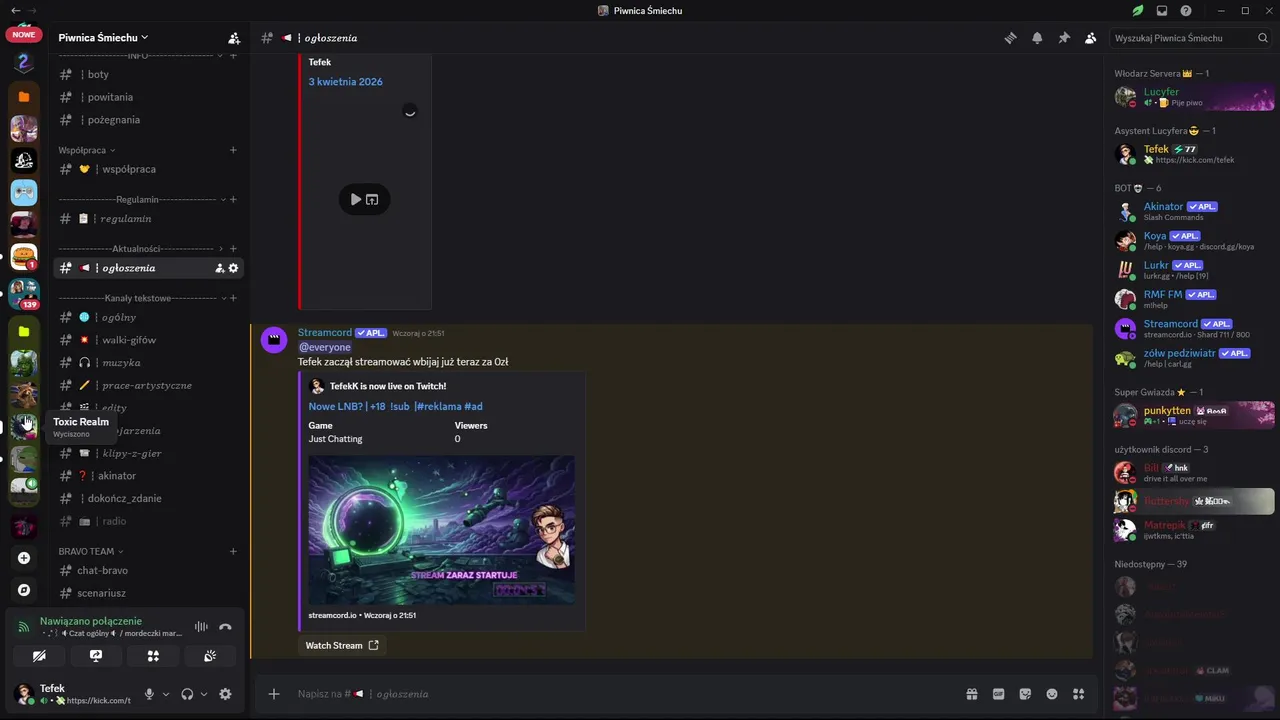Open the regulamin channel
Viewport: 1280px width, 720px height.
tap(148, 219)
